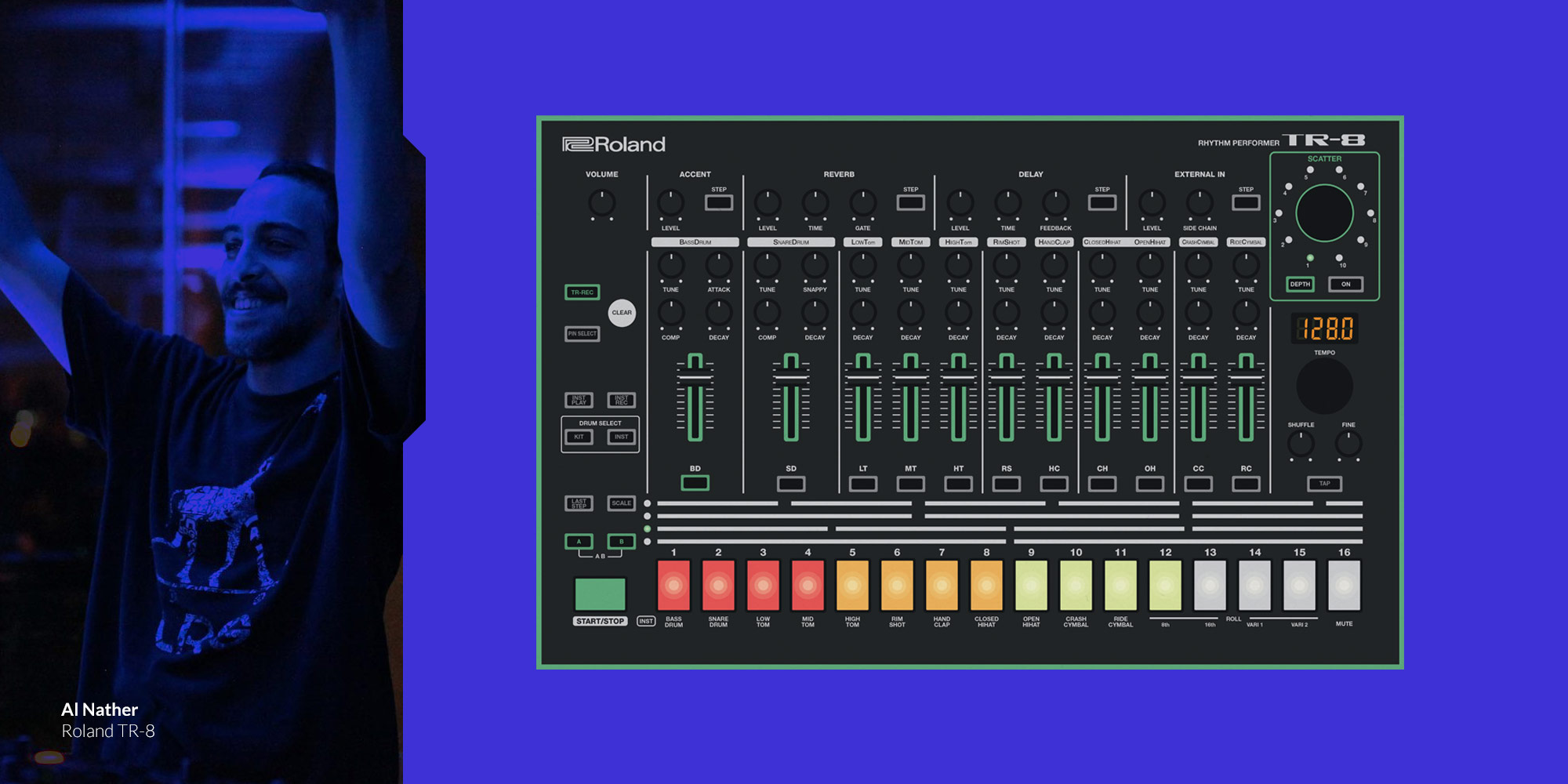Viewport: 1568px width, 784px height.
Task: Toggle the TR-REC button
Action: (x=583, y=292)
